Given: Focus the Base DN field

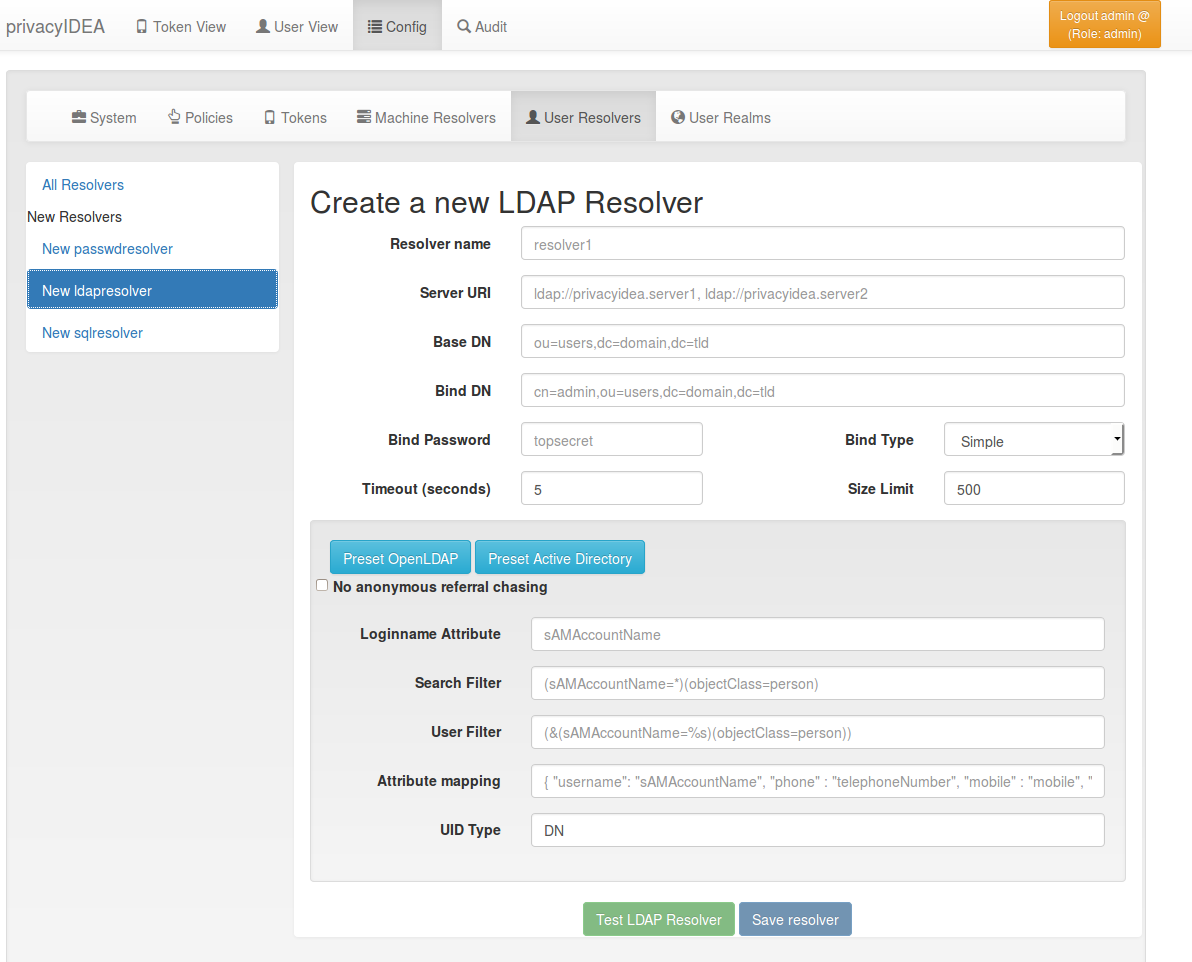Looking at the screenshot, I should (x=823, y=341).
